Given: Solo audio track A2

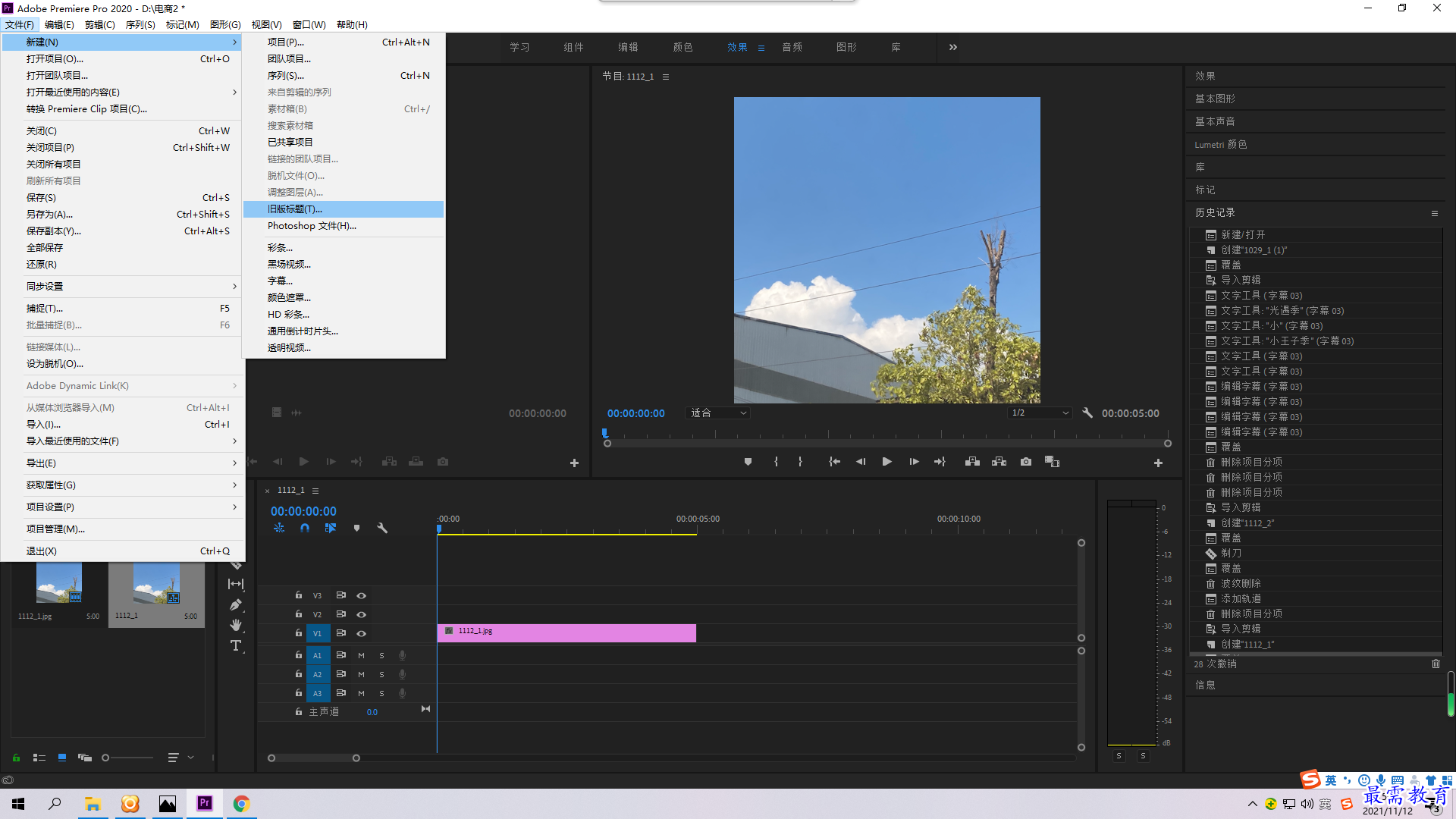Looking at the screenshot, I should click(x=381, y=674).
